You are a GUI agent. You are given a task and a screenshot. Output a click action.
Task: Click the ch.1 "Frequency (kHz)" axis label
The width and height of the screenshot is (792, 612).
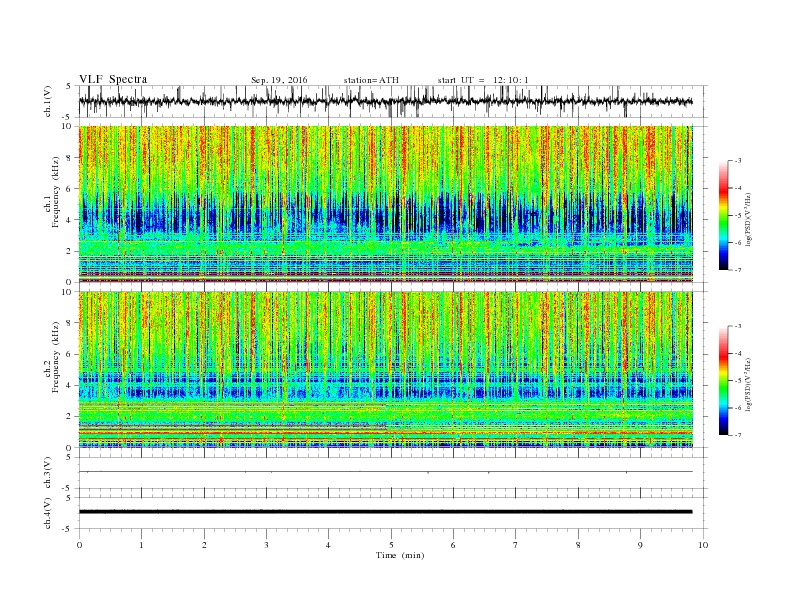tap(56, 193)
